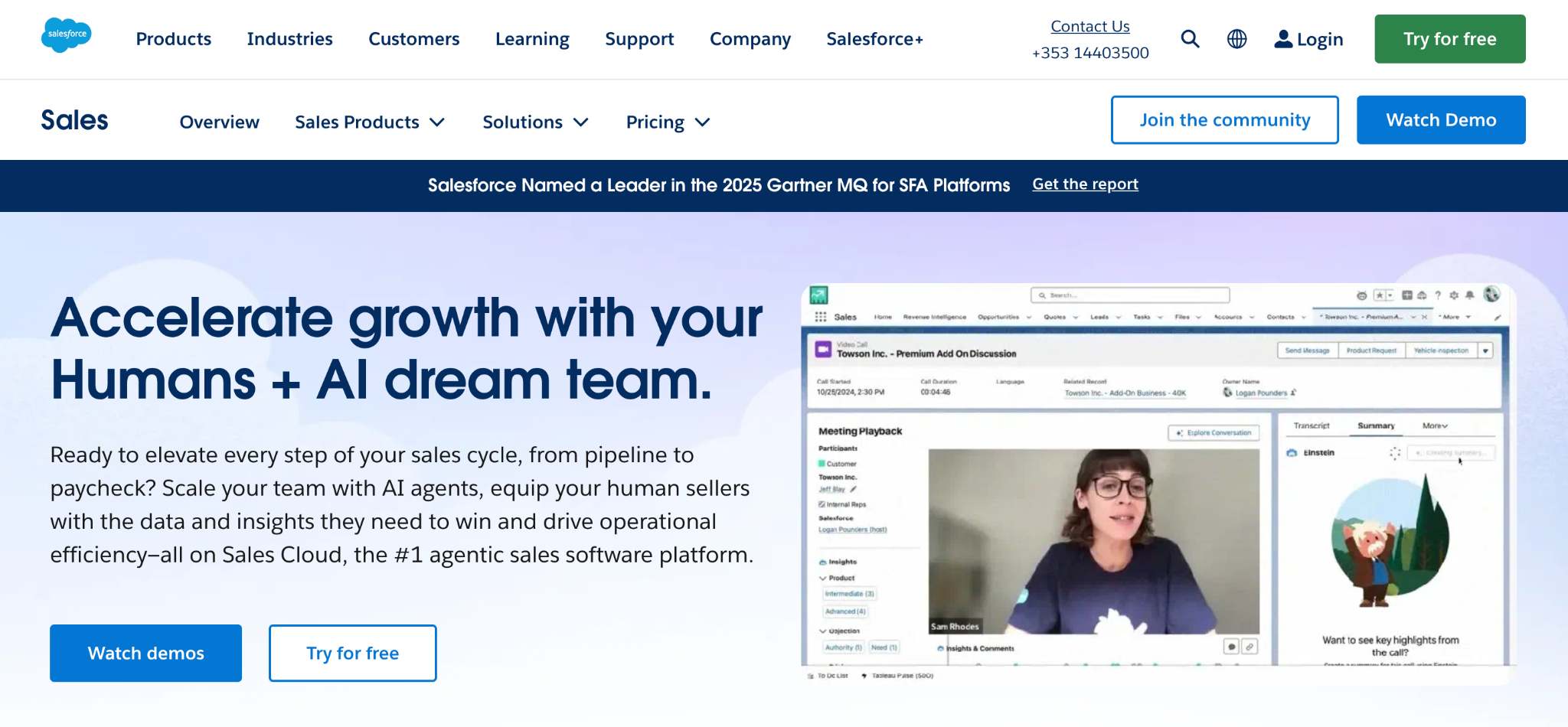Image resolution: width=1568 pixels, height=727 pixels.
Task: Click the outlined Try for free hero button
Action: (x=353, y=654)
